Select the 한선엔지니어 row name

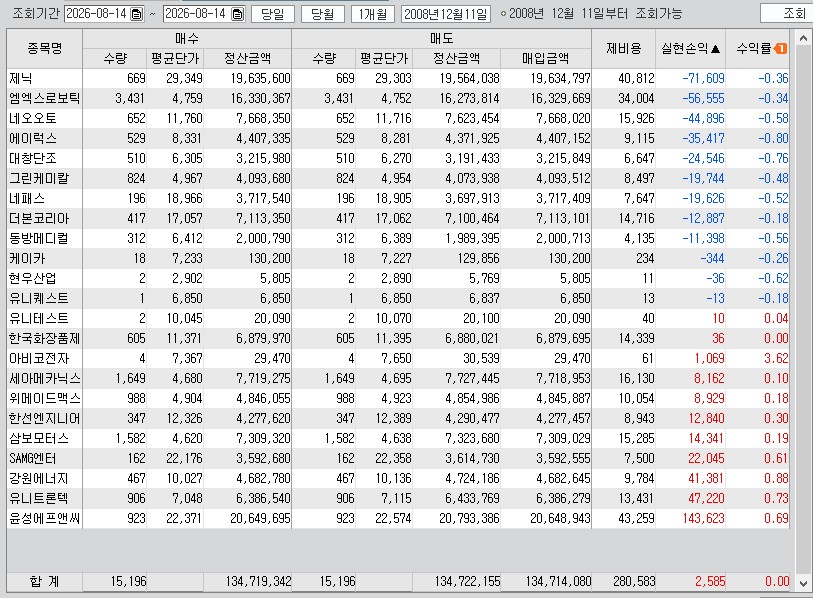[45, 419]
